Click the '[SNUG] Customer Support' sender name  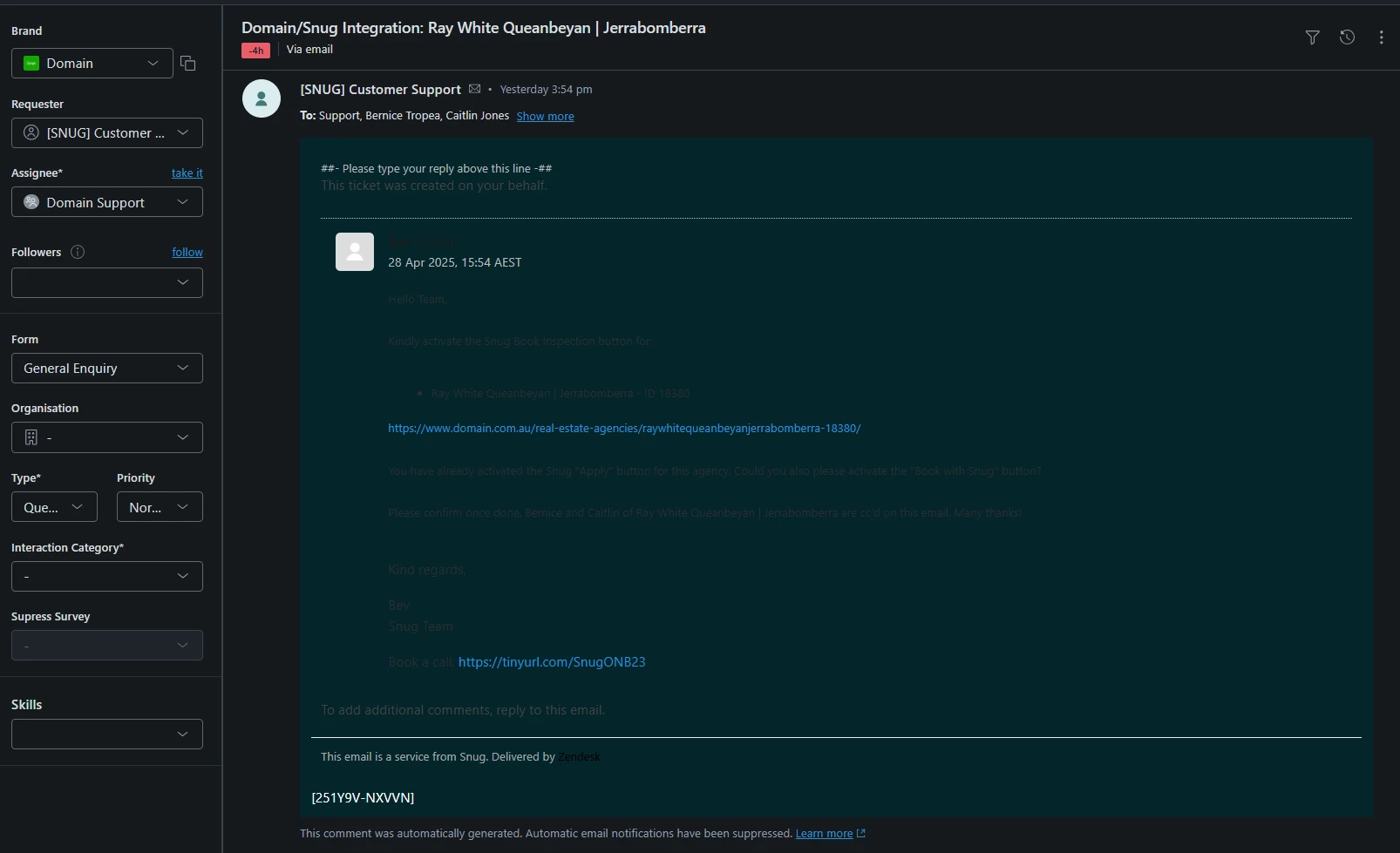380,89
